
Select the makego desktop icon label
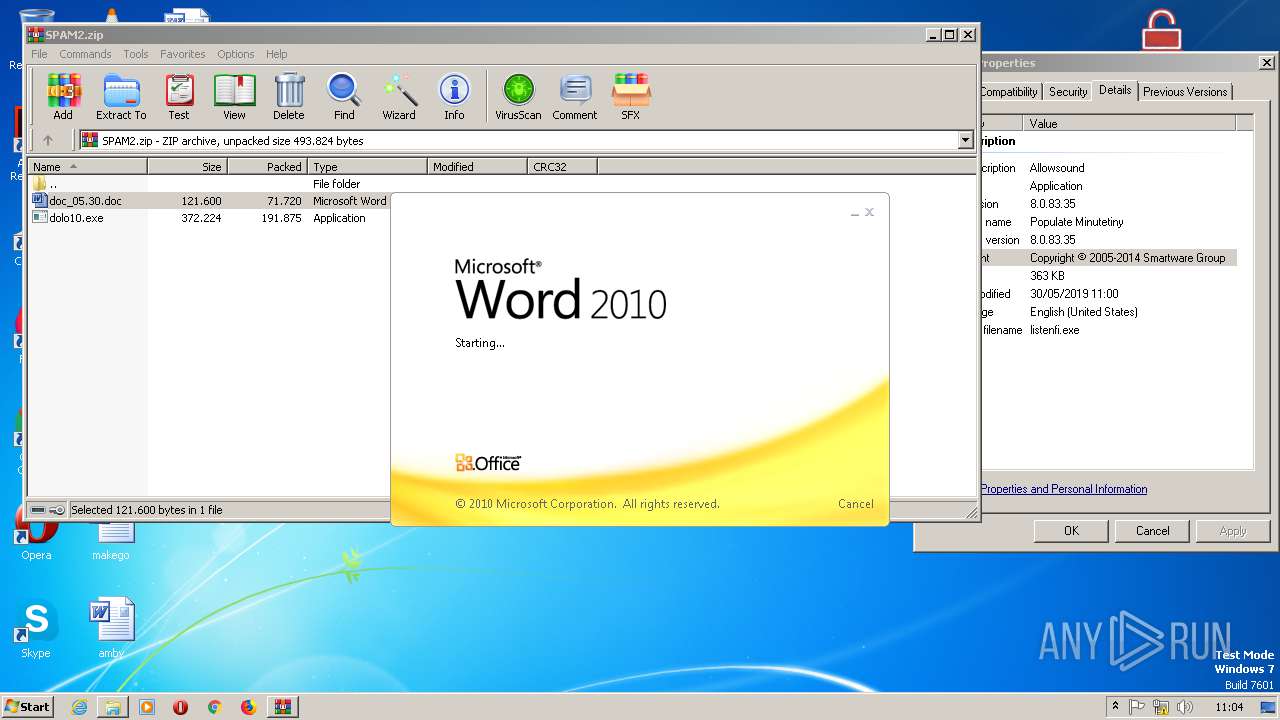pyautogui.click(x=111, y=555)
